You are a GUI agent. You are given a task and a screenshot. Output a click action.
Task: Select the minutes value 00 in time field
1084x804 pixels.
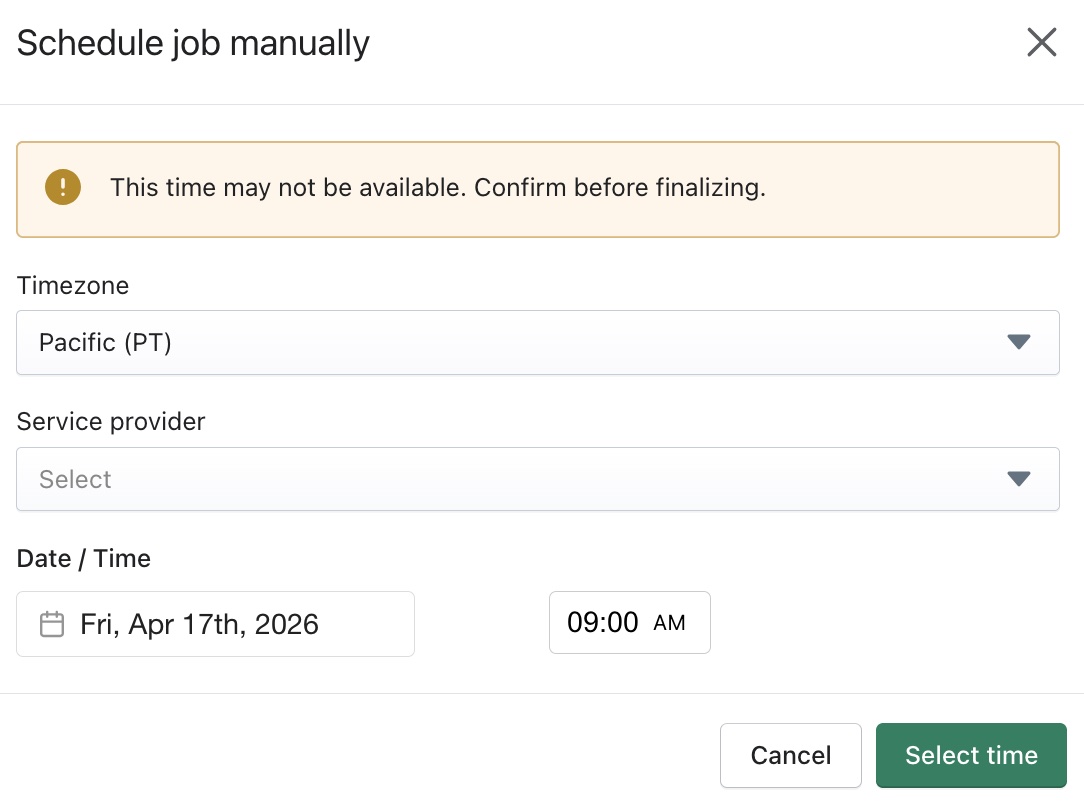pyautogui.click(x=621, y=623)
